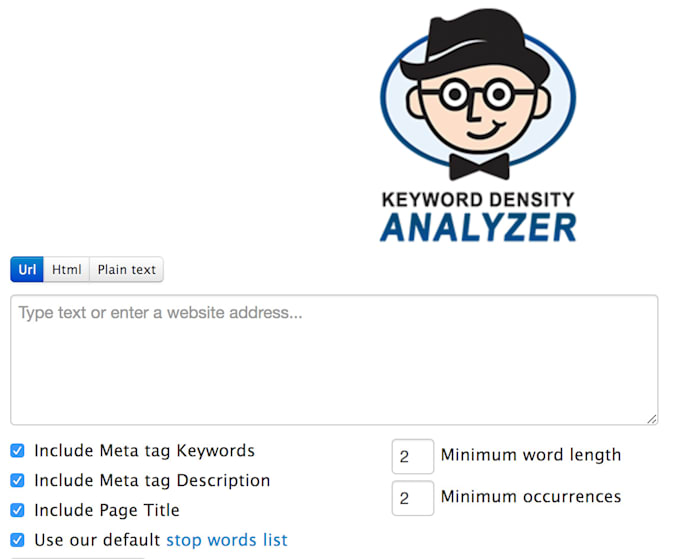Open the stop words list link
Viewport: 680px width, 559px height.
(x=227, y=541)
